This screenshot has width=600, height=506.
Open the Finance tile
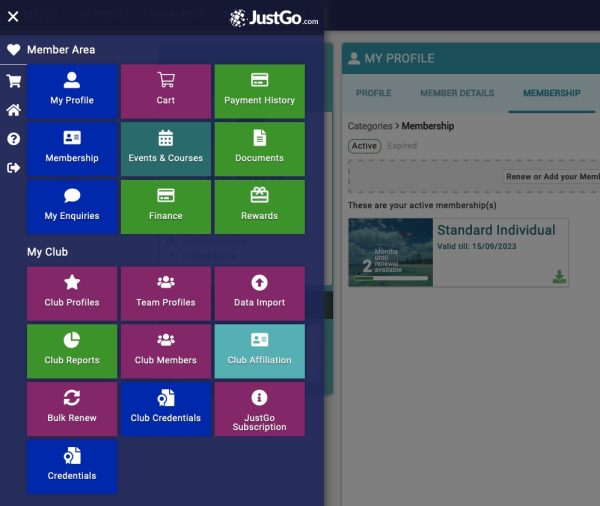166,207
